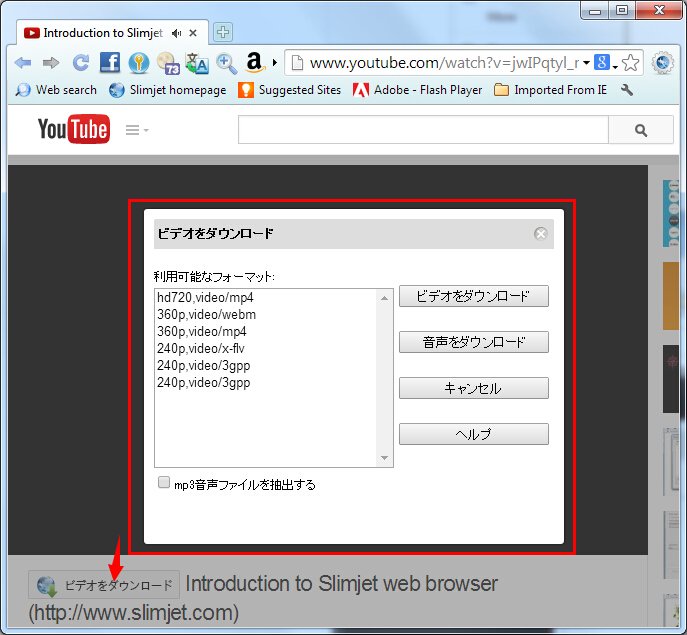
Task: Select the last 240p,video/3gpp entry
Action: tap(266, 383)
